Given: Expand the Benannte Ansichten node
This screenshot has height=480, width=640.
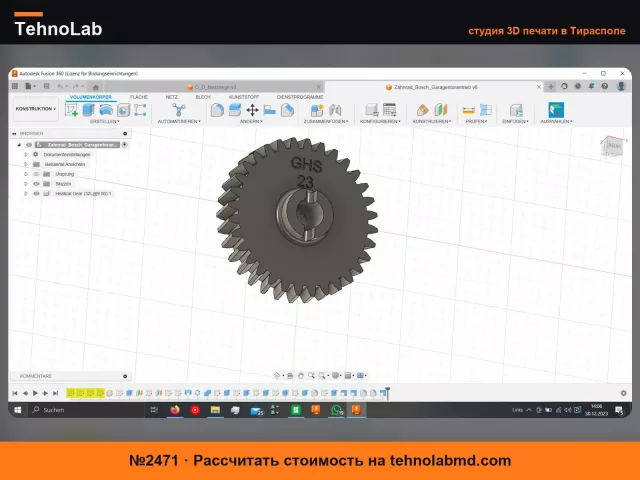Looking at the screenshot, I should coord(26,164).
